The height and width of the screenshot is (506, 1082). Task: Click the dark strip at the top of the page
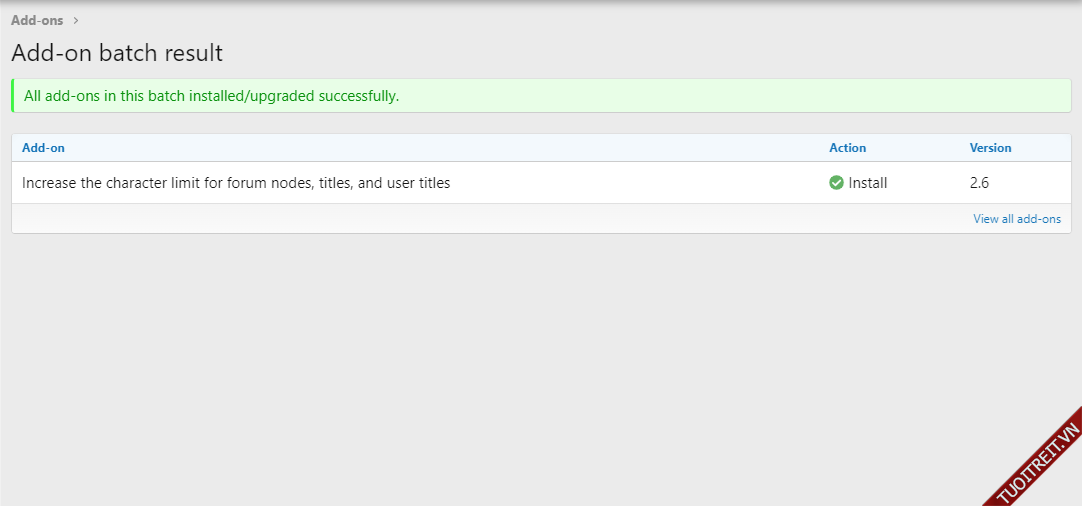[x=540, y=2]
